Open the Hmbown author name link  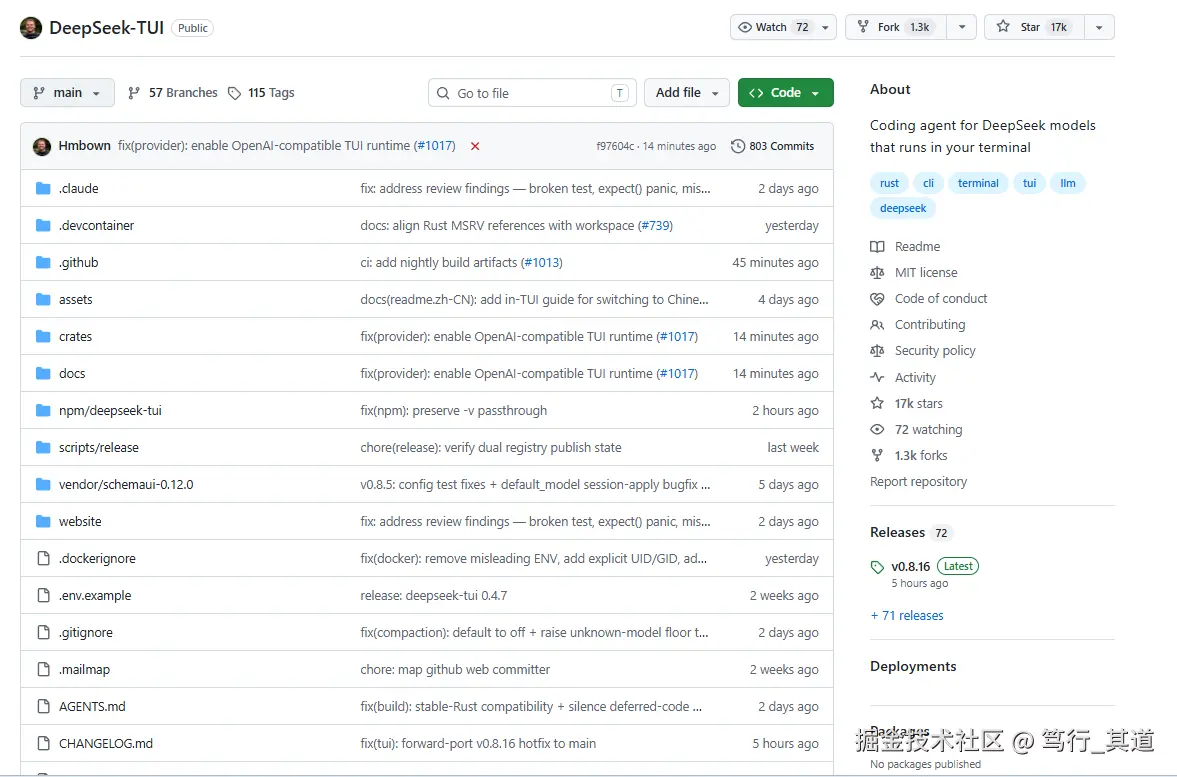pyautogui.click(x=85, y=146)
